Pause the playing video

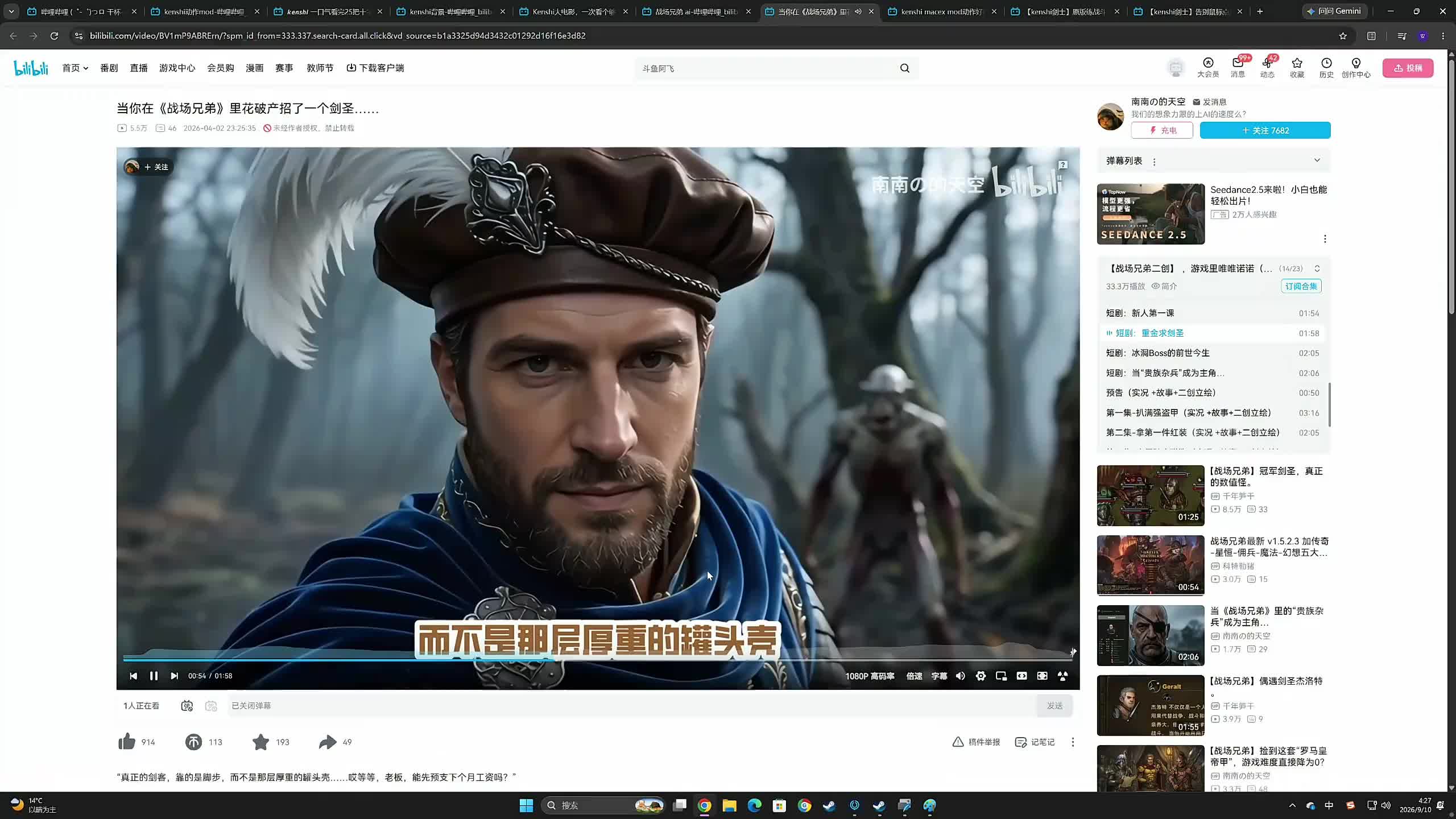click(x=154, y=676)
